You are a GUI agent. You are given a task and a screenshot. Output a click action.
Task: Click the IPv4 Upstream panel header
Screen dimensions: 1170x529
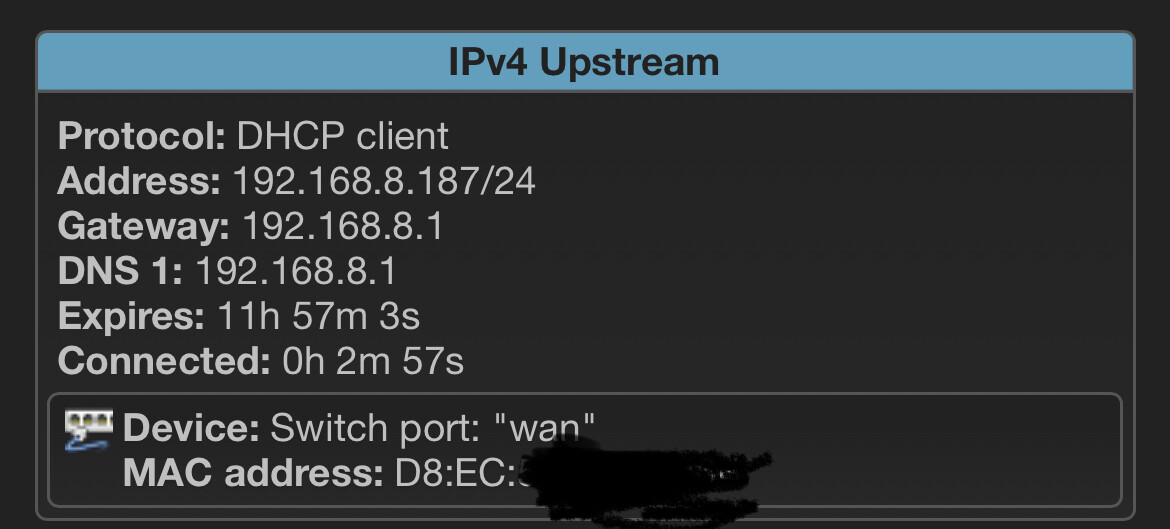coord(584,62)
